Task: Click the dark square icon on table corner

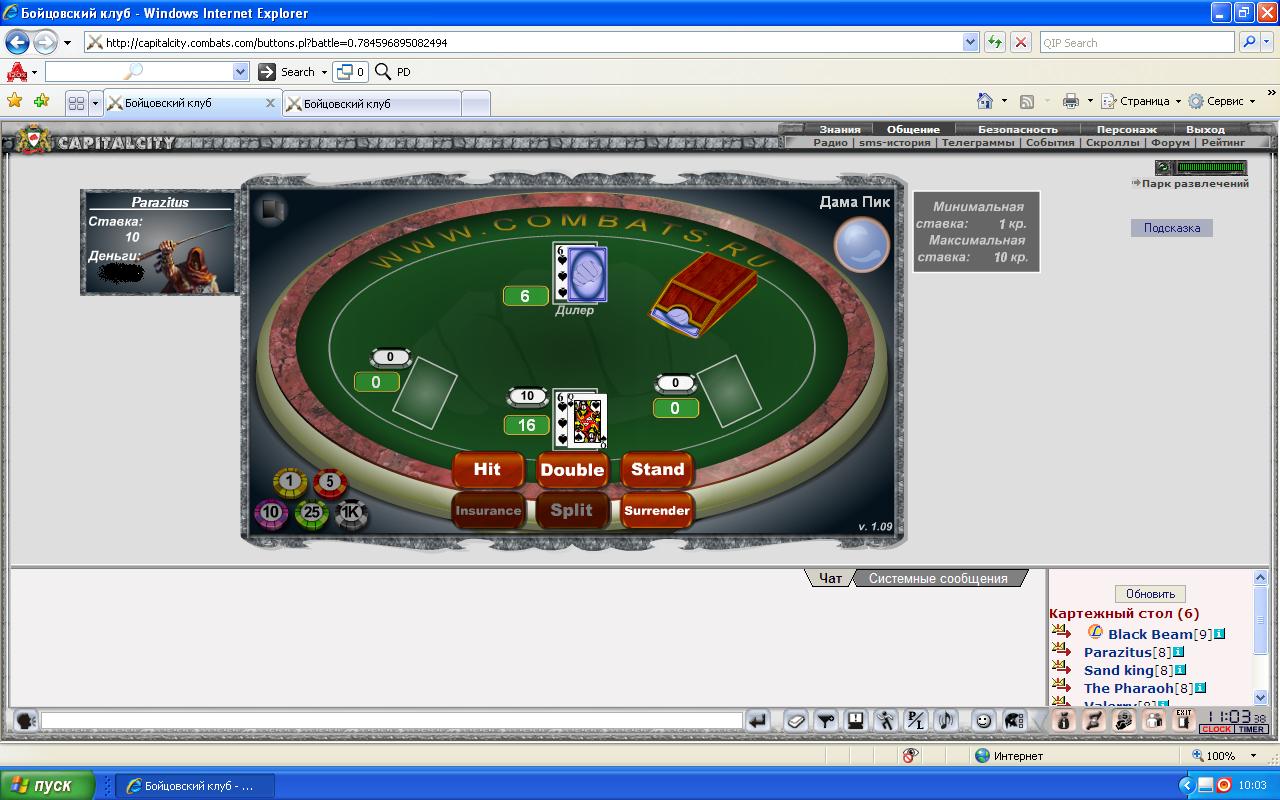Action: pos(272,210)
